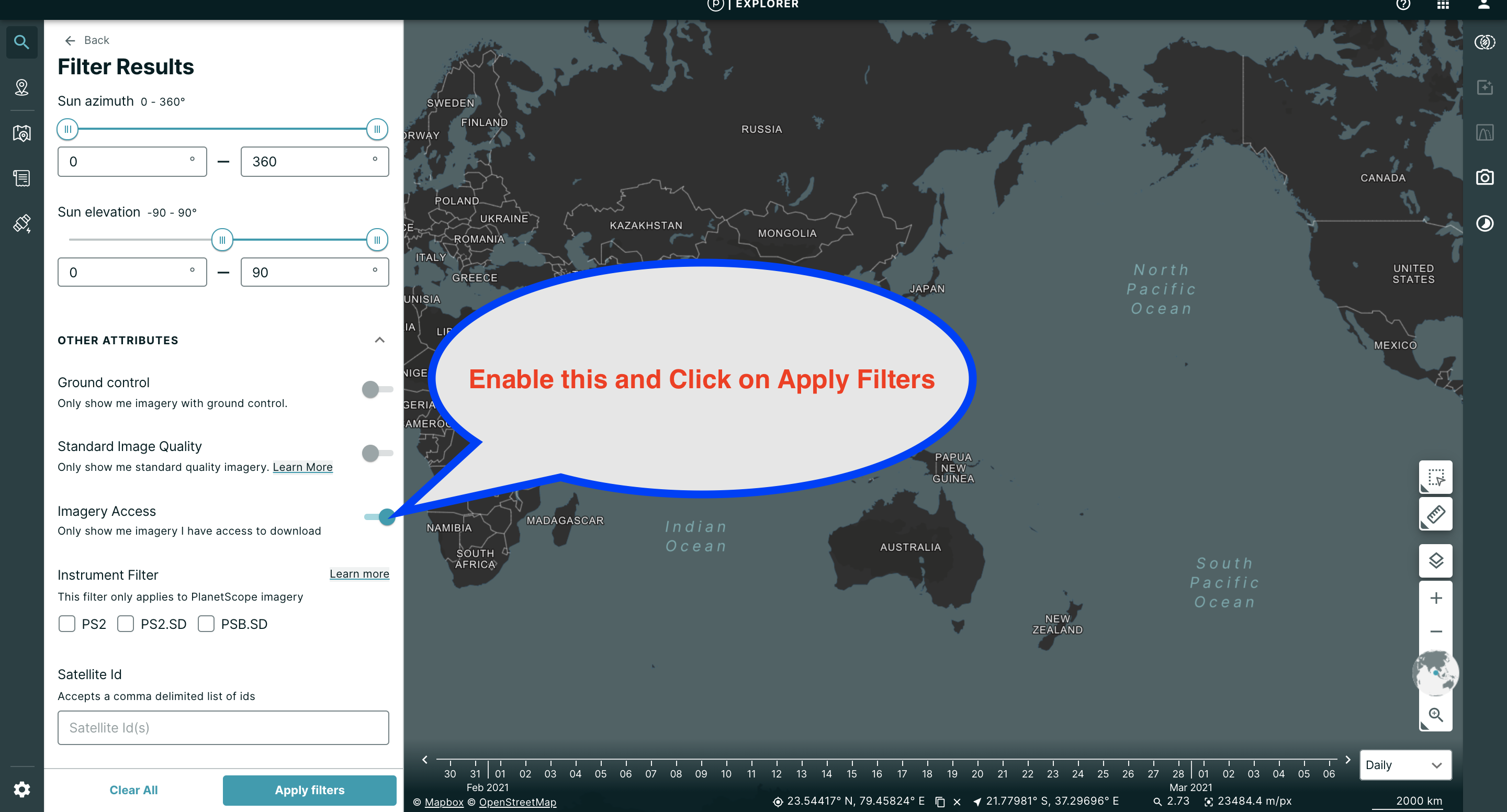Open the apps grid in the top bar

[x=1443, y=5]
